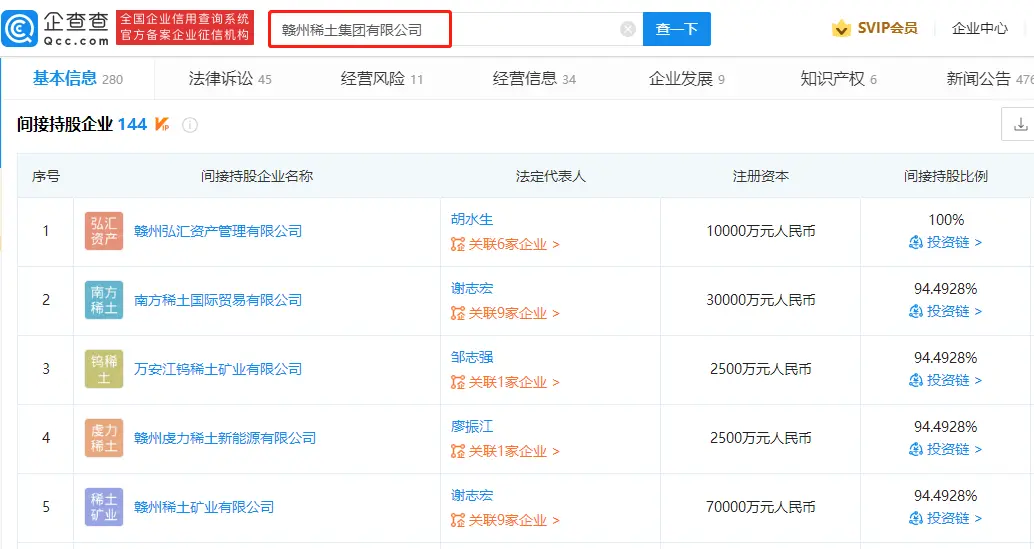
Task: Select the 10000万元人民币 capital cell
Action: 760,231
